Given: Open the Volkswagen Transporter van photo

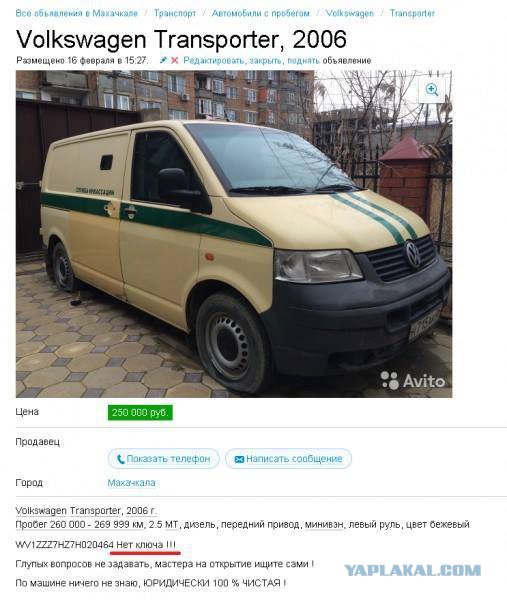Looking at the screenshot, I should coord(234,234).
